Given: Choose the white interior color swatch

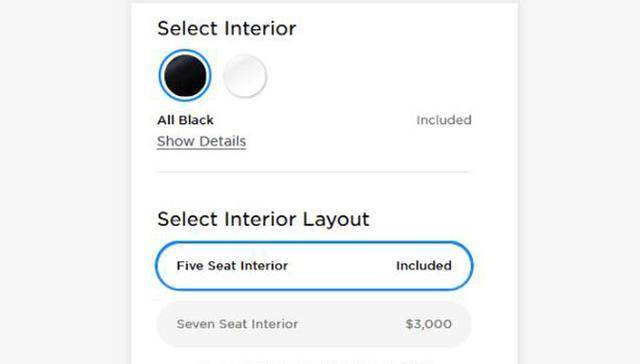Looking at the screenshot, I should (x=244, y=76).
